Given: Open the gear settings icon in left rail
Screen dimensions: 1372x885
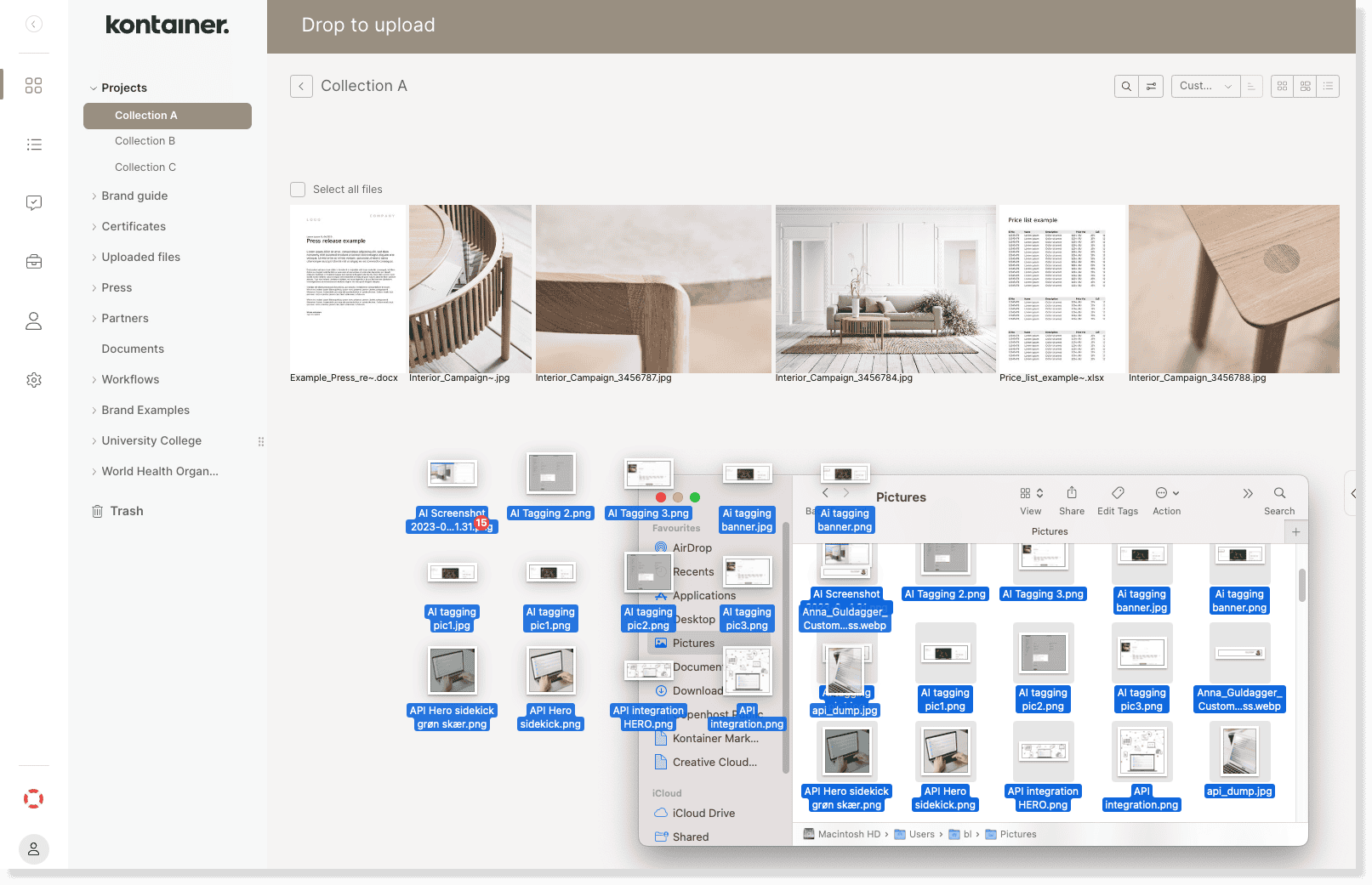Looking at the screenshot, I should tap(34, 380).
